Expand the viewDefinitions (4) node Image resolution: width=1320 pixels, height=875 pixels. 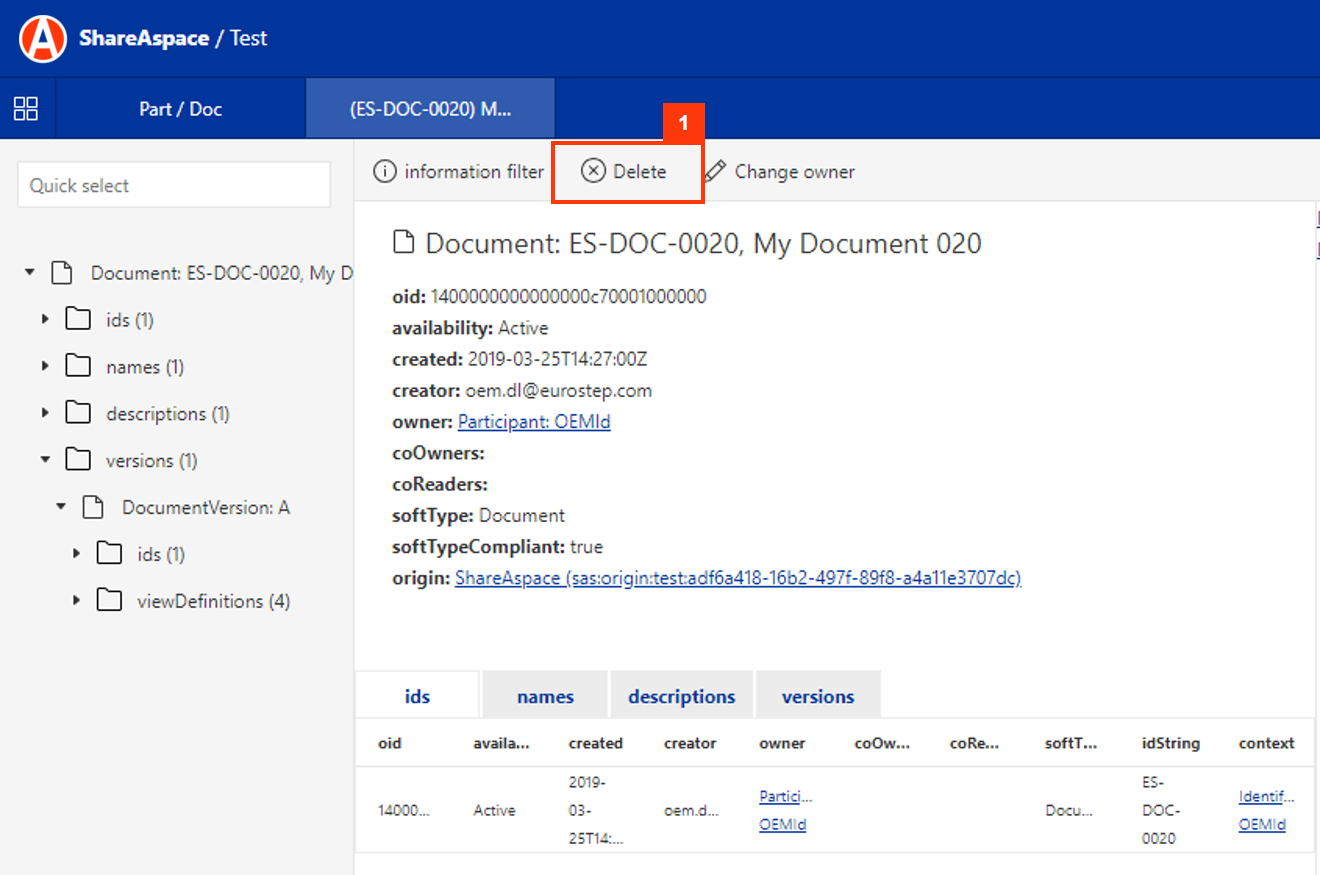(77, 601)
